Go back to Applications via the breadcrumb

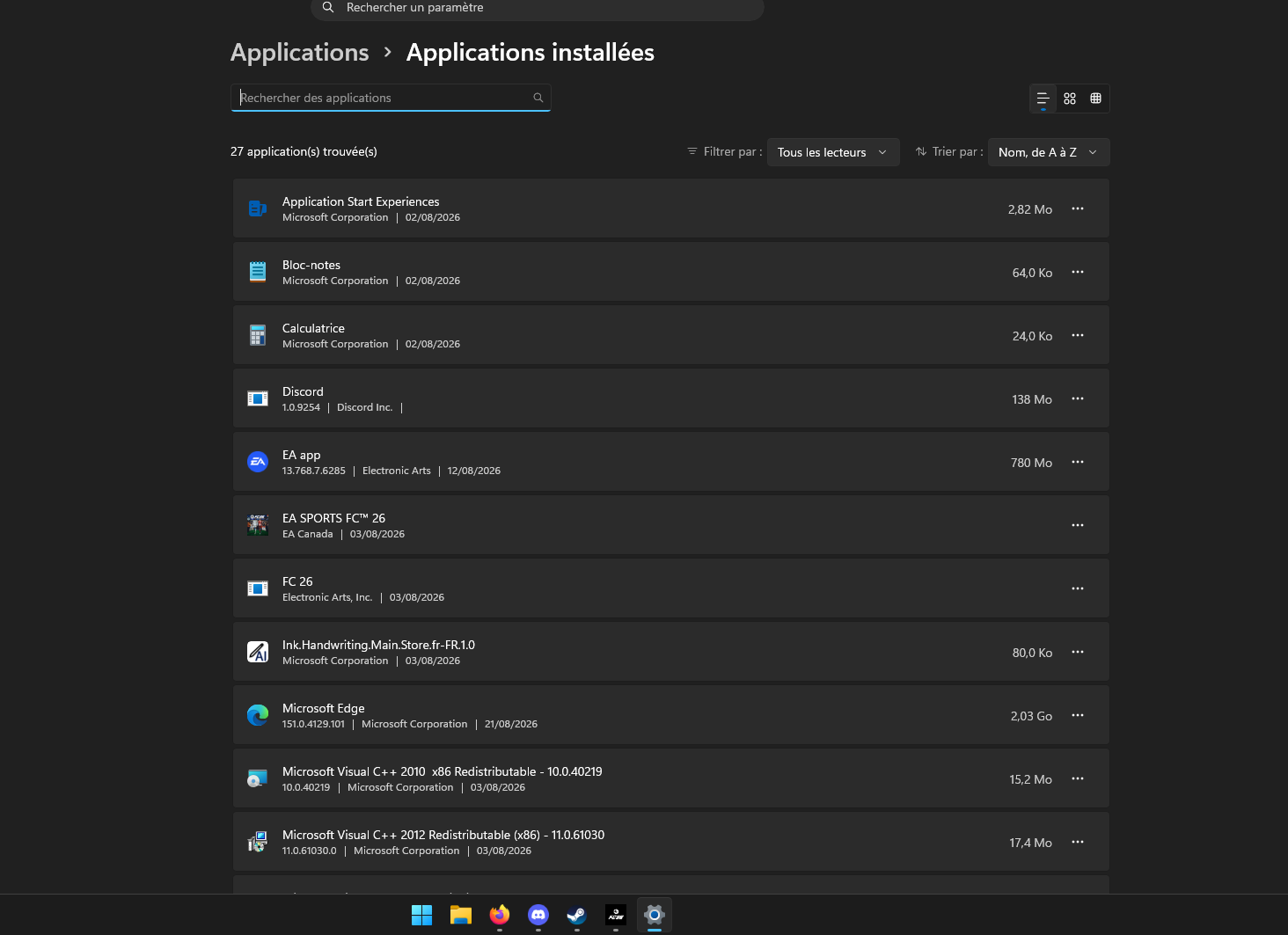pyautogui.click(x=300, y=53)
